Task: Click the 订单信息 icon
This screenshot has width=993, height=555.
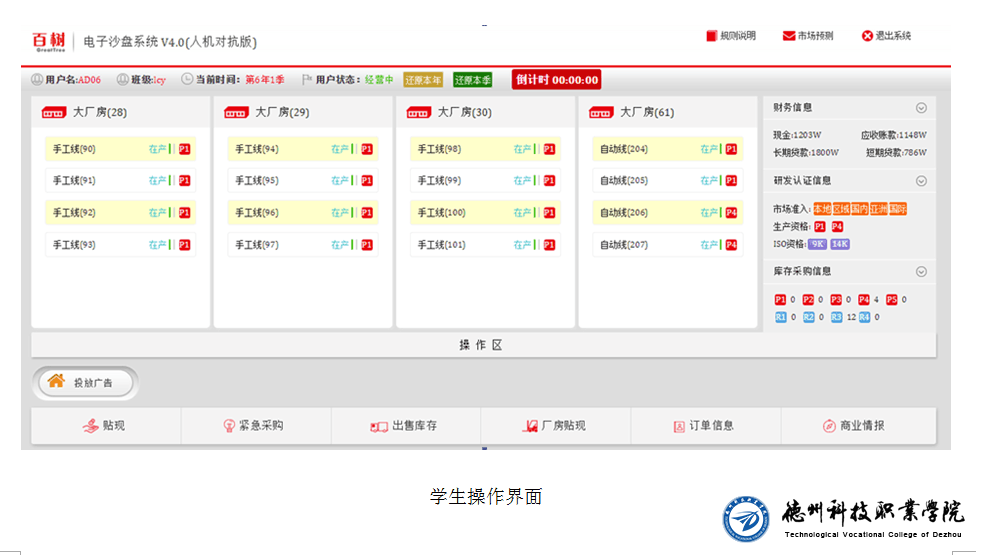Action: click(x=679, y=426)
